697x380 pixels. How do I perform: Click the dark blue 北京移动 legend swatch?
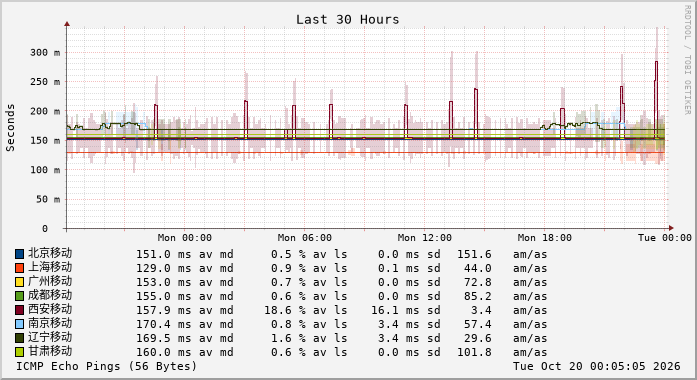20,254
